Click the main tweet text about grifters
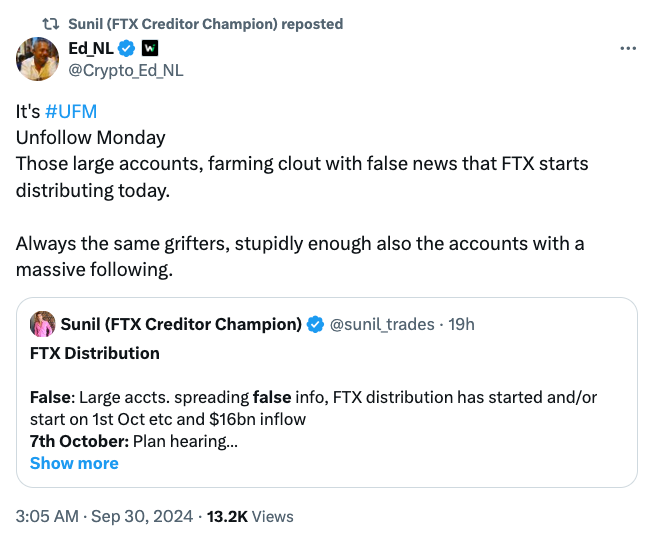This screenshot has height=537, width=652. tap(300, 256)
